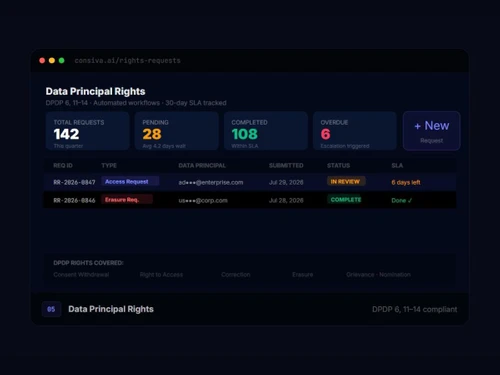Click the Data Principal Rights page heading
Image resolution: width=500 pixels, height=375 pixels.
[x=96, y=91]
